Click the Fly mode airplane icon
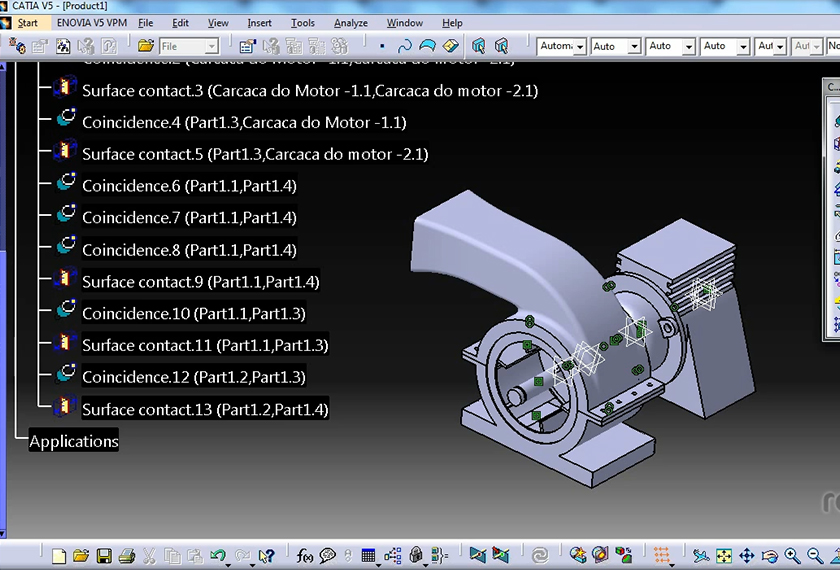840x570 pixels. coord(700,555)
